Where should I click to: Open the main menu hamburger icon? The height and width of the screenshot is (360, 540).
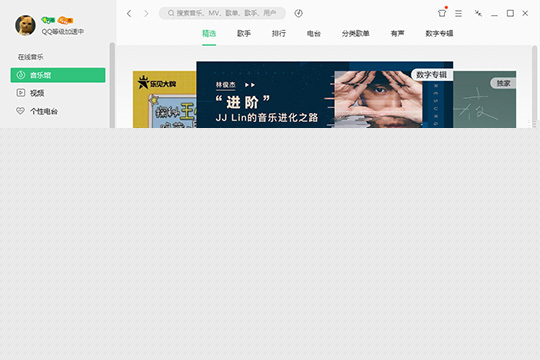point(458,13)
